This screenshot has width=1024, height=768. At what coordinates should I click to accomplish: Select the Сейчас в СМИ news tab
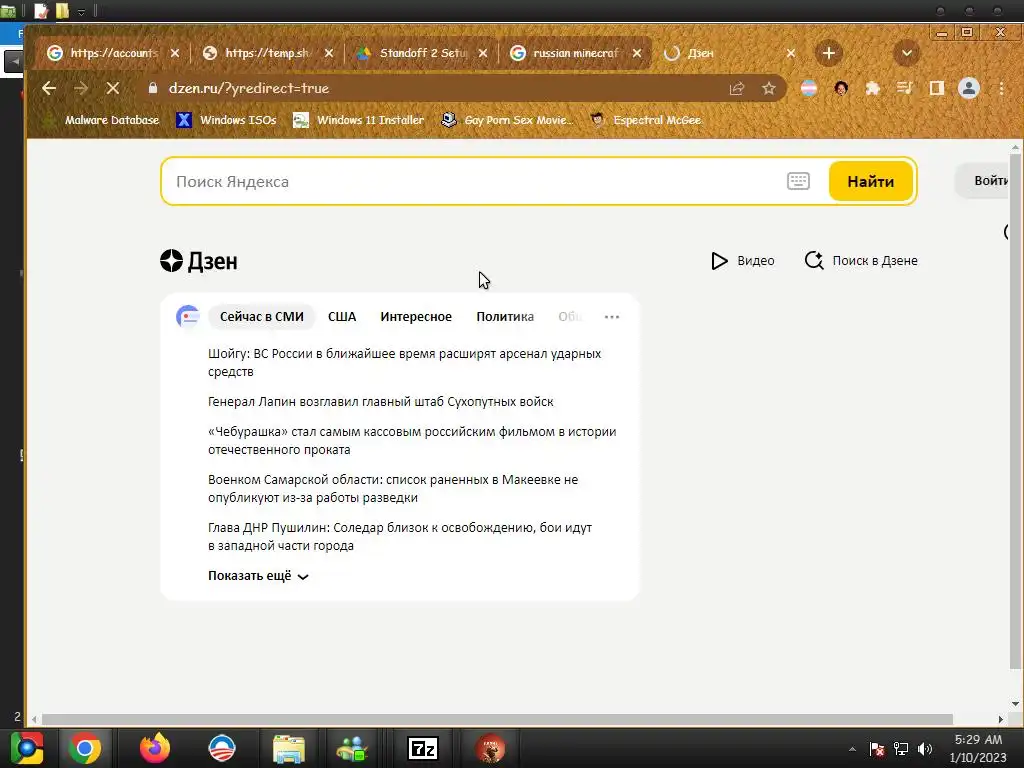[x=261, y=317]
